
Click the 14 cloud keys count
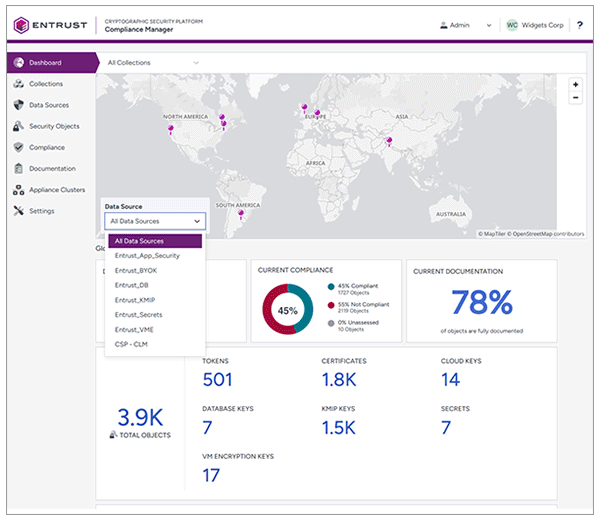coord(450,380)
